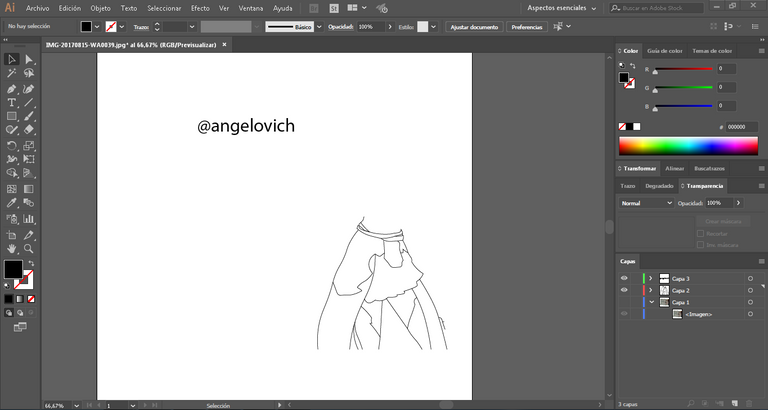Switch to the Degradado tab
Image resolution: width=768 pixels, height=410 pixels.
pos(658,186)
